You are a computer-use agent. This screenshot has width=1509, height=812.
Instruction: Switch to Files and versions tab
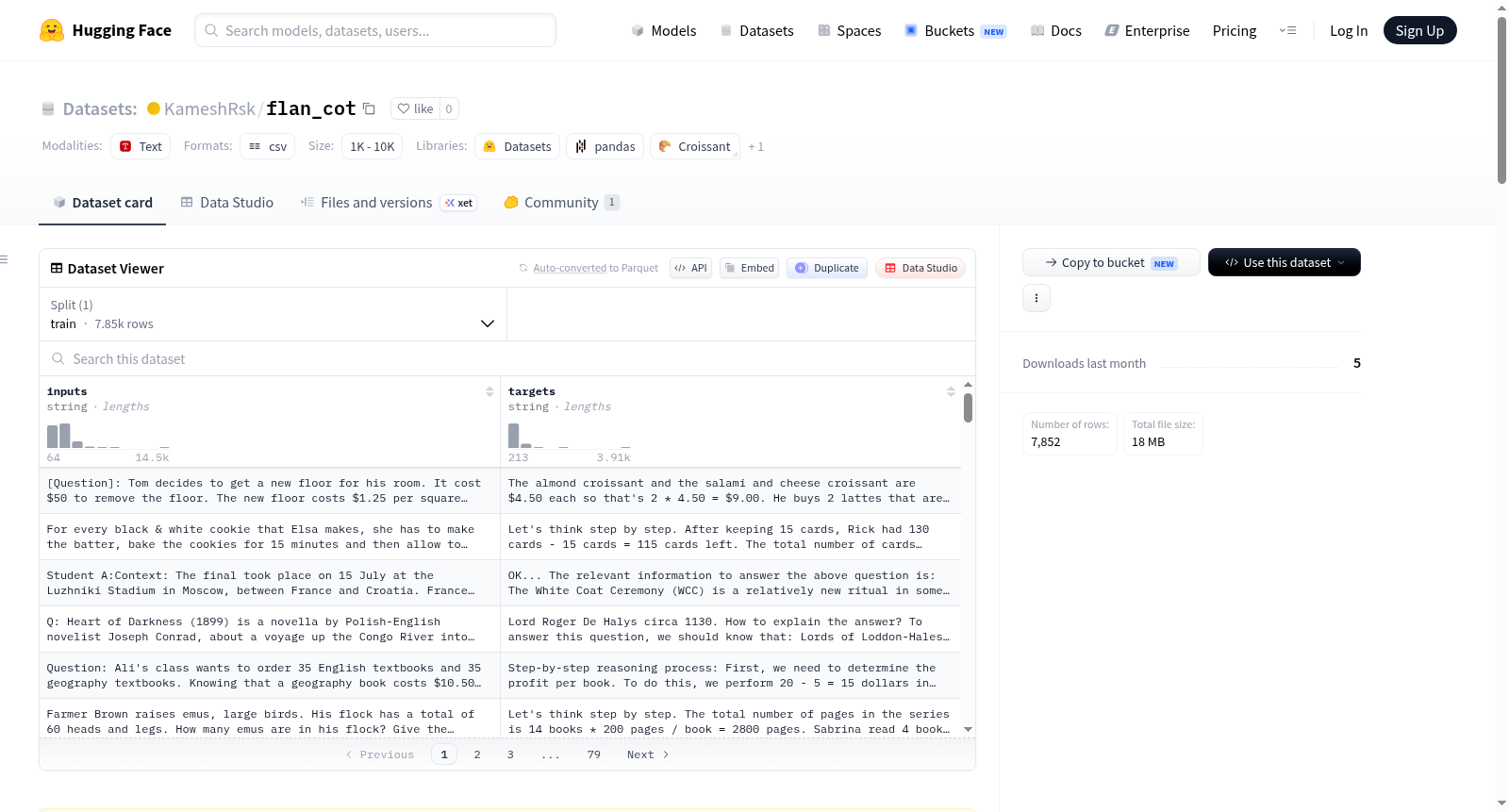pos(389,202)
